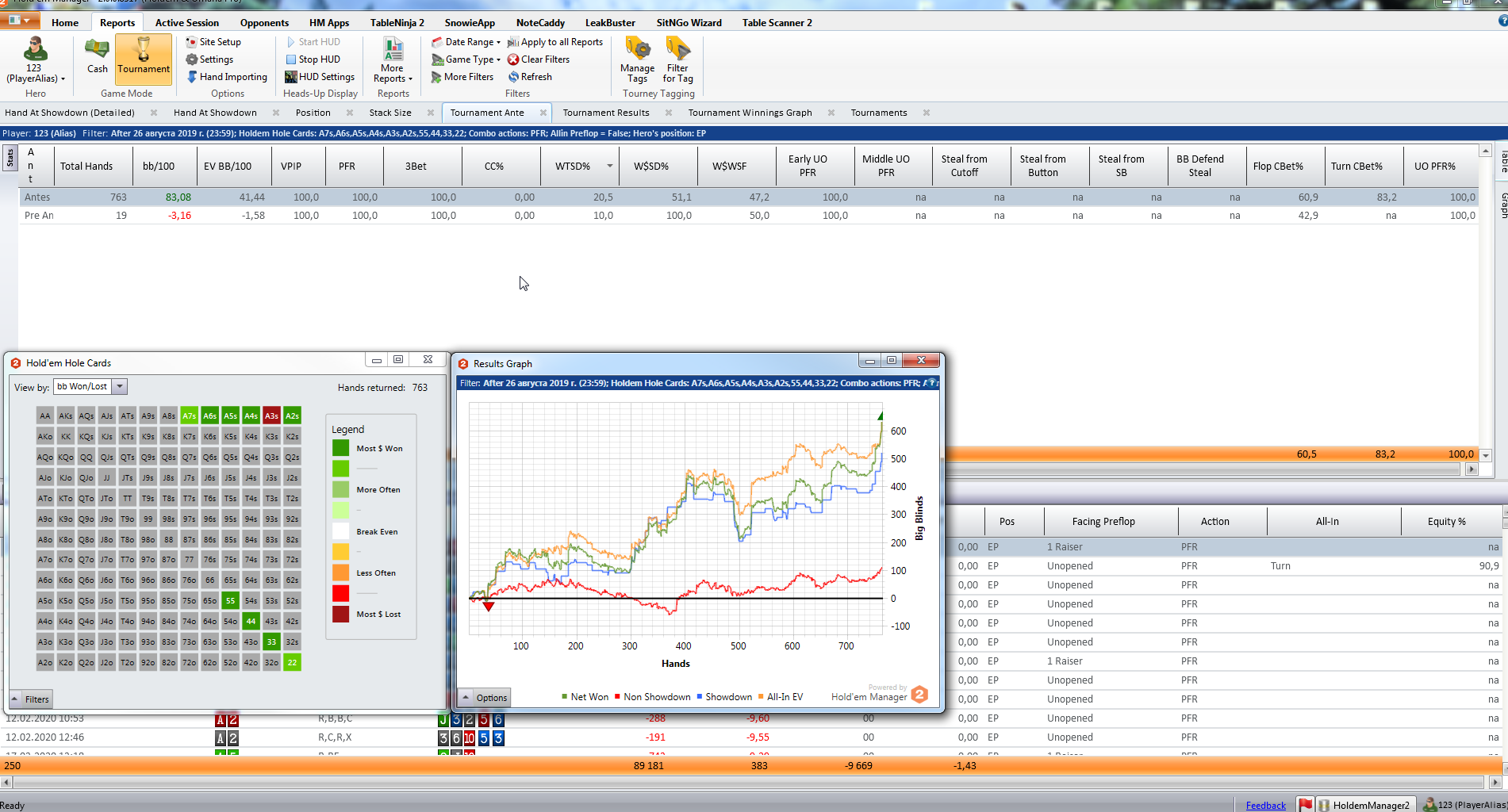Open HUD Settings
The height and width of the screenshot is (812, 1508).
point(320,77)
